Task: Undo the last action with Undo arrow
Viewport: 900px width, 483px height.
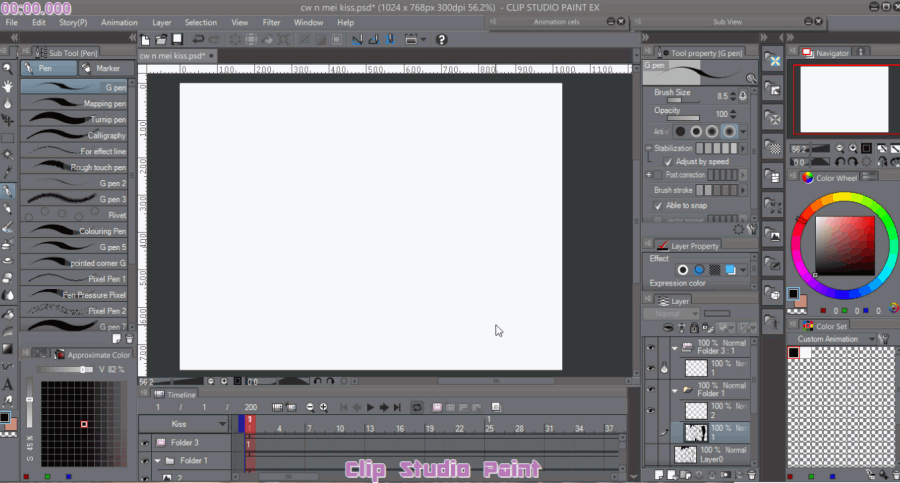Action: tap(198, 40)
